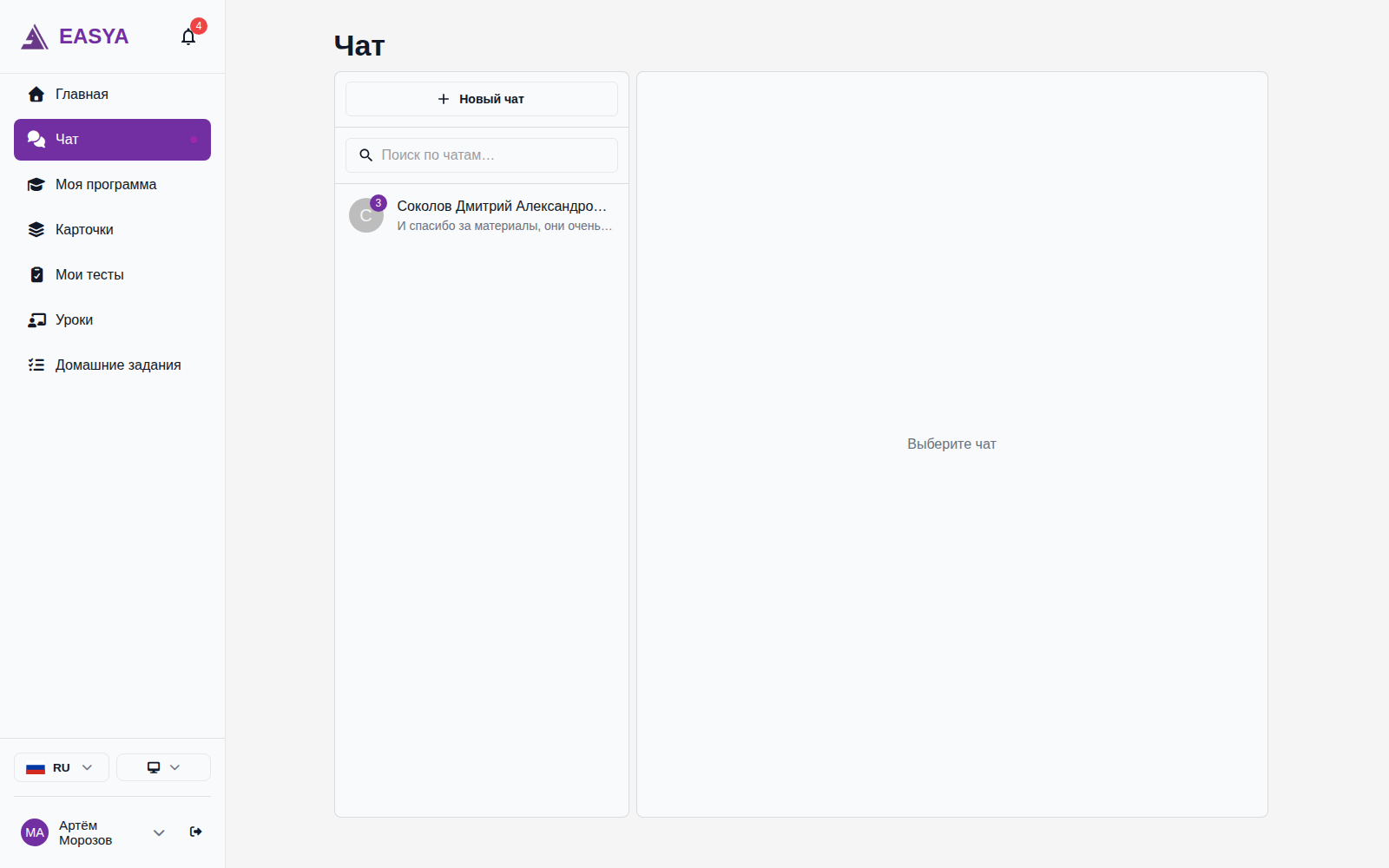Click the logout icon
1389x868 pixels.
[x=196, y=832]
